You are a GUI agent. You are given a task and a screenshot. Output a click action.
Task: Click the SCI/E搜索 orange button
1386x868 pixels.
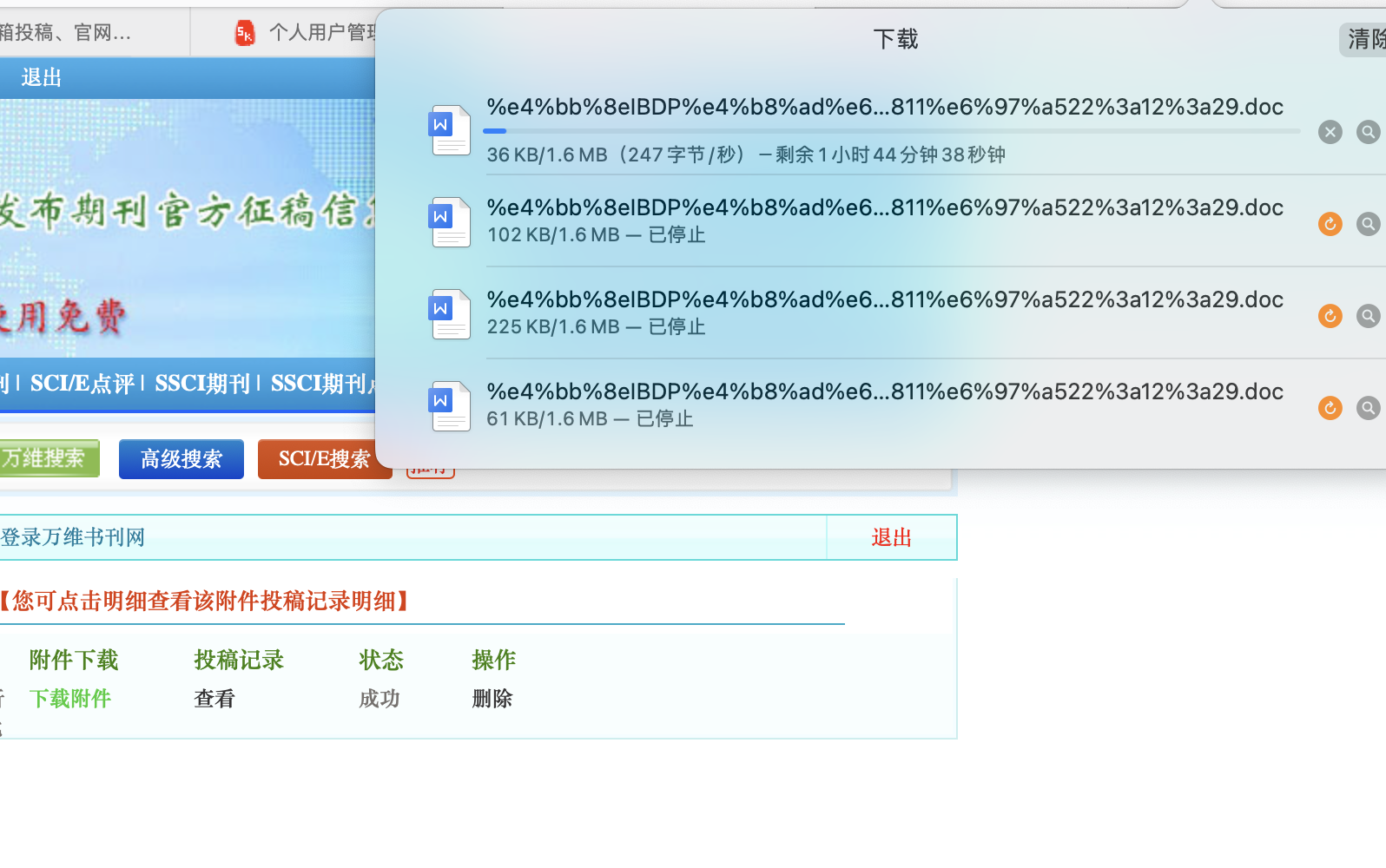[324, 459]
